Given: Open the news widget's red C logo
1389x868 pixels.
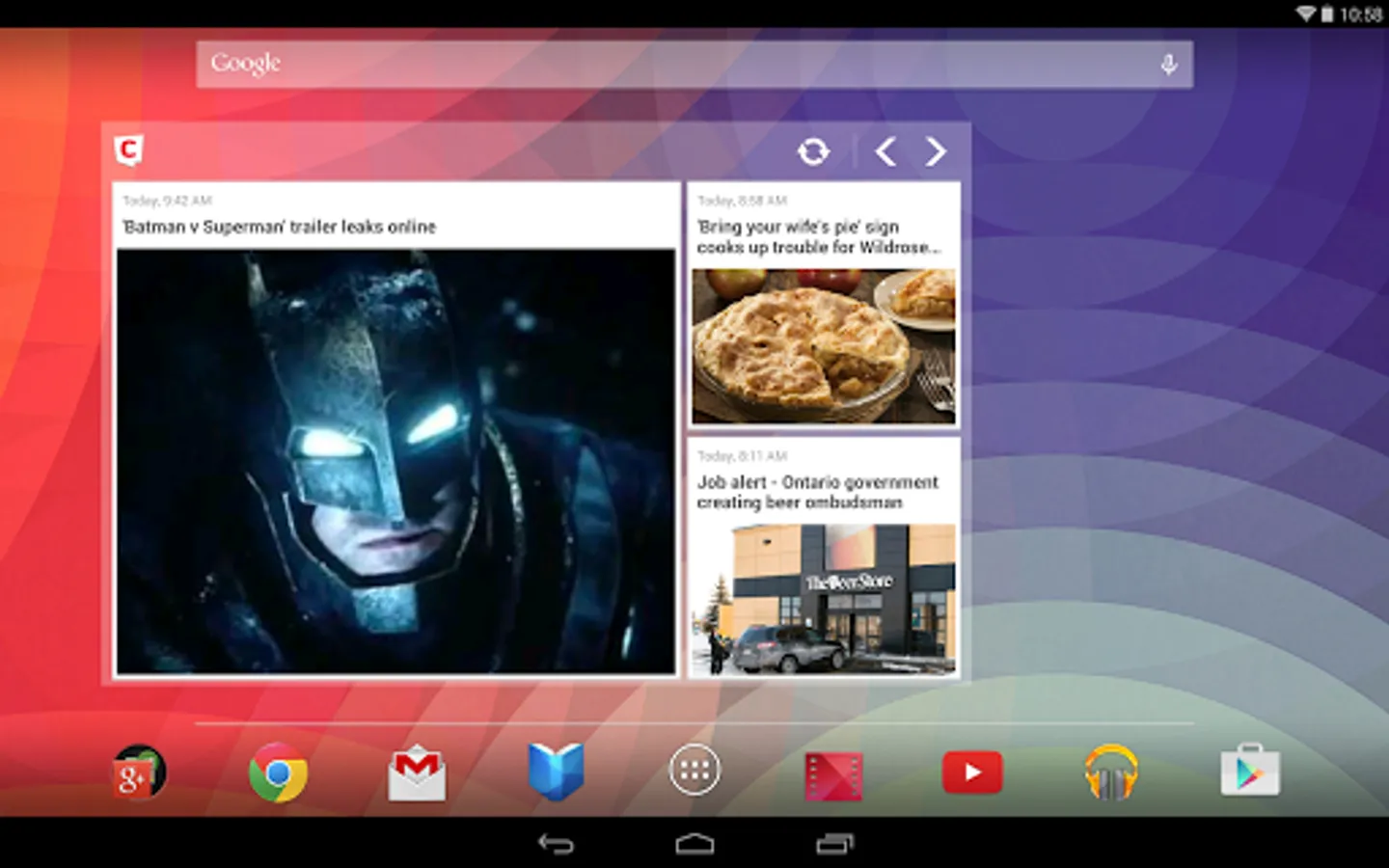Looking at the screenshot, I should (128, 150).
